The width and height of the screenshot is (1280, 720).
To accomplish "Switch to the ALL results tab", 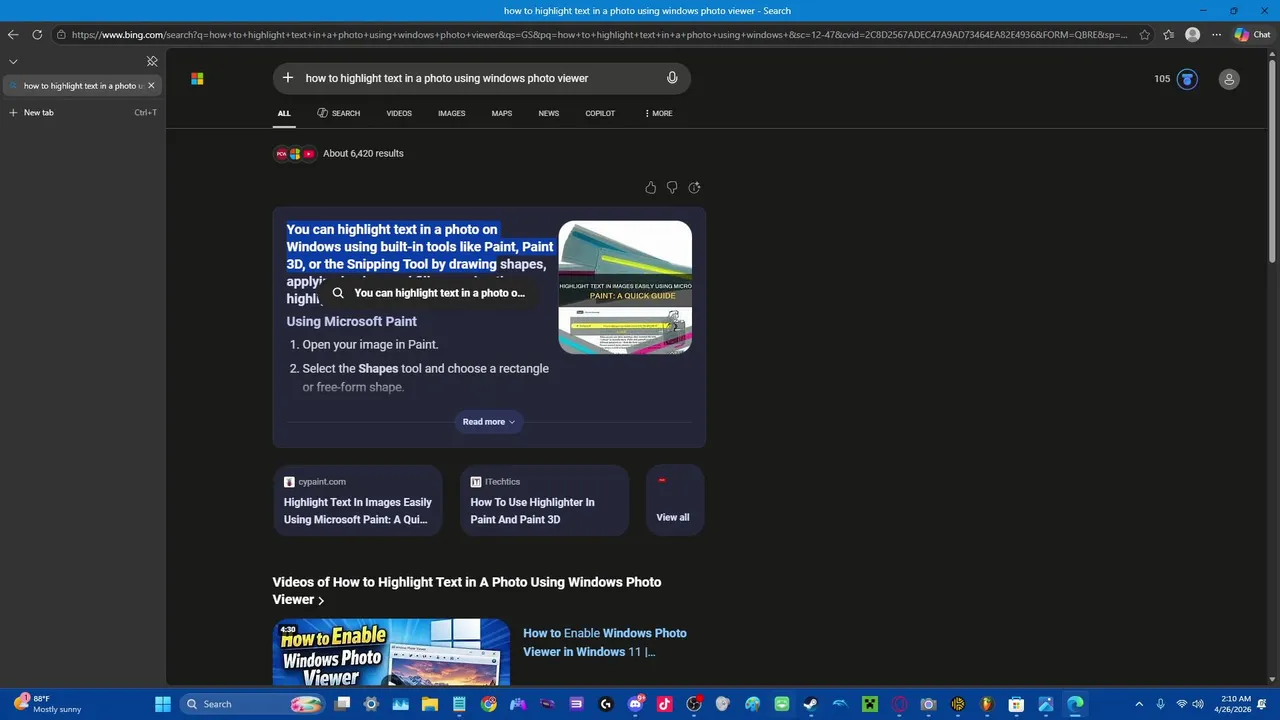I will [284, 113].
